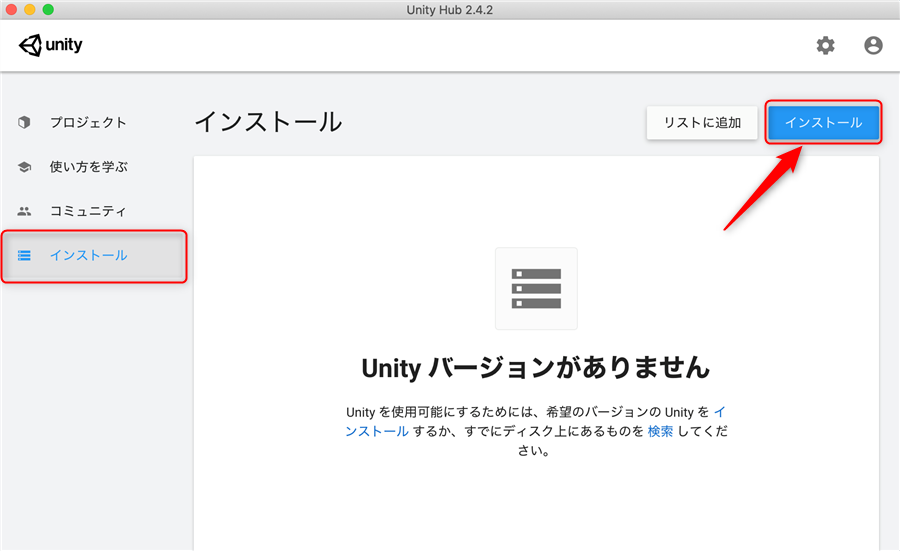Click the Unity logo in the header
This screenshot has height=551, width=900.
tap(51, 45)
